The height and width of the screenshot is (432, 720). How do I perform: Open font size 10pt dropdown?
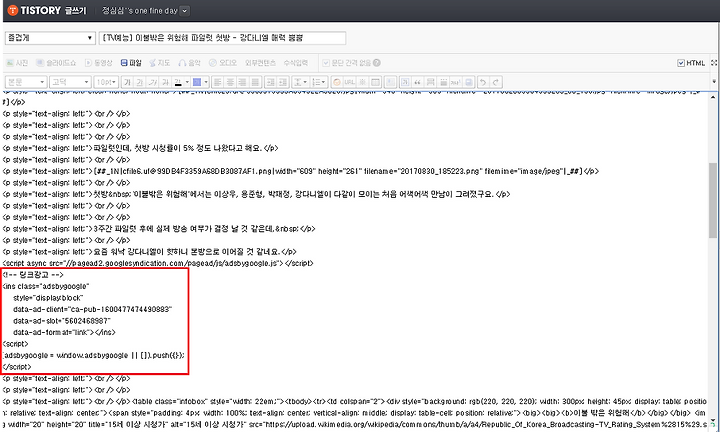106,82
